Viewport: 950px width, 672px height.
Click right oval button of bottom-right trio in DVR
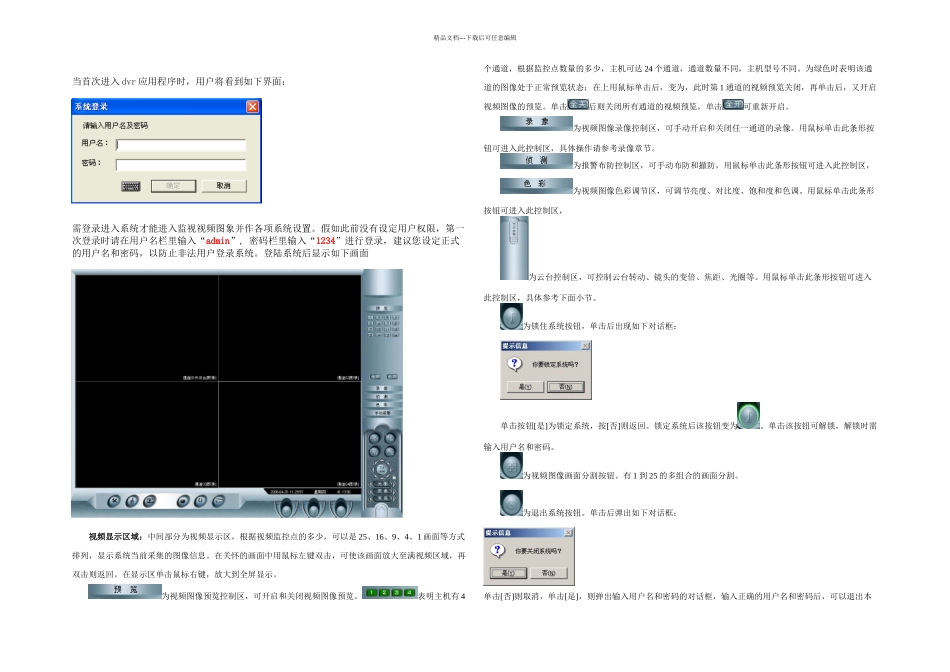click(340, 508)
